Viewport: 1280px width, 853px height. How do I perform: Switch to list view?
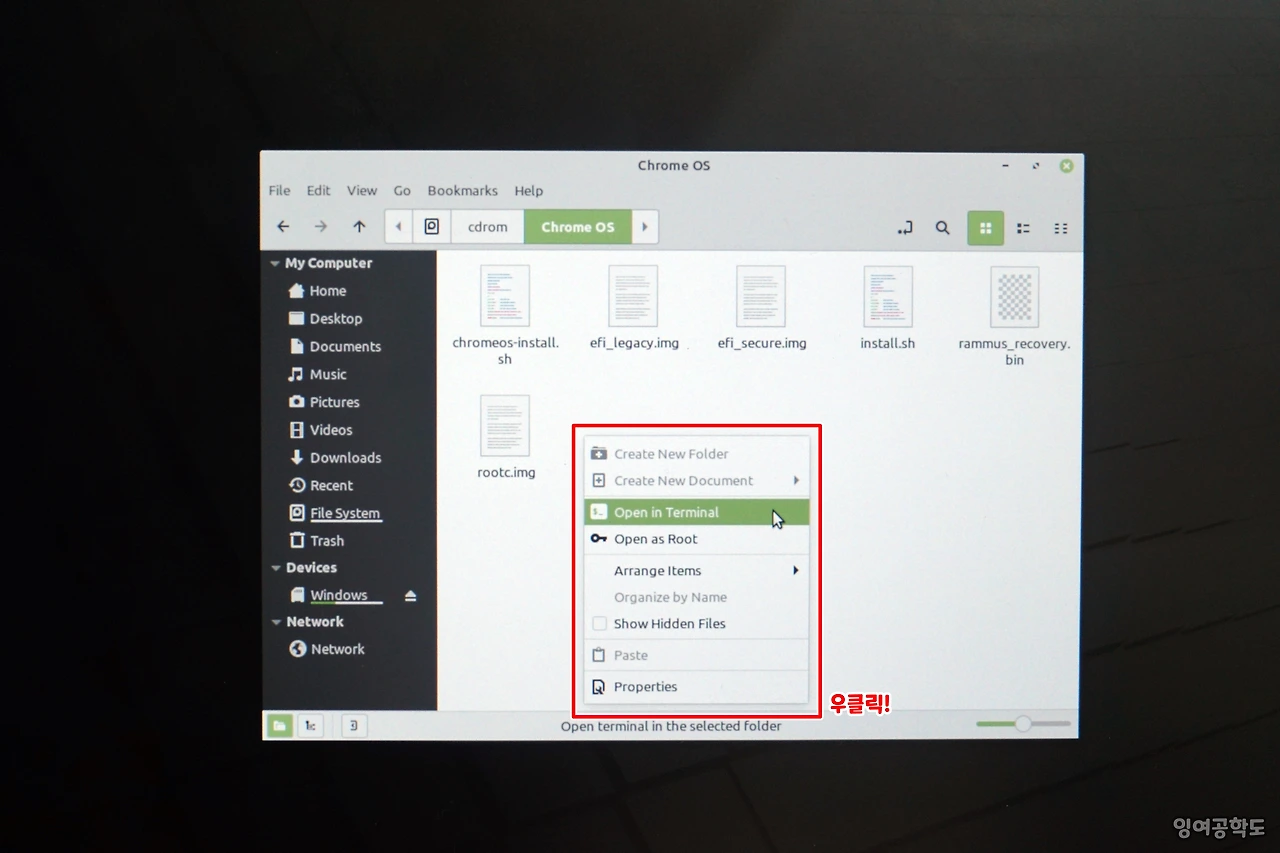(1023, 228)
